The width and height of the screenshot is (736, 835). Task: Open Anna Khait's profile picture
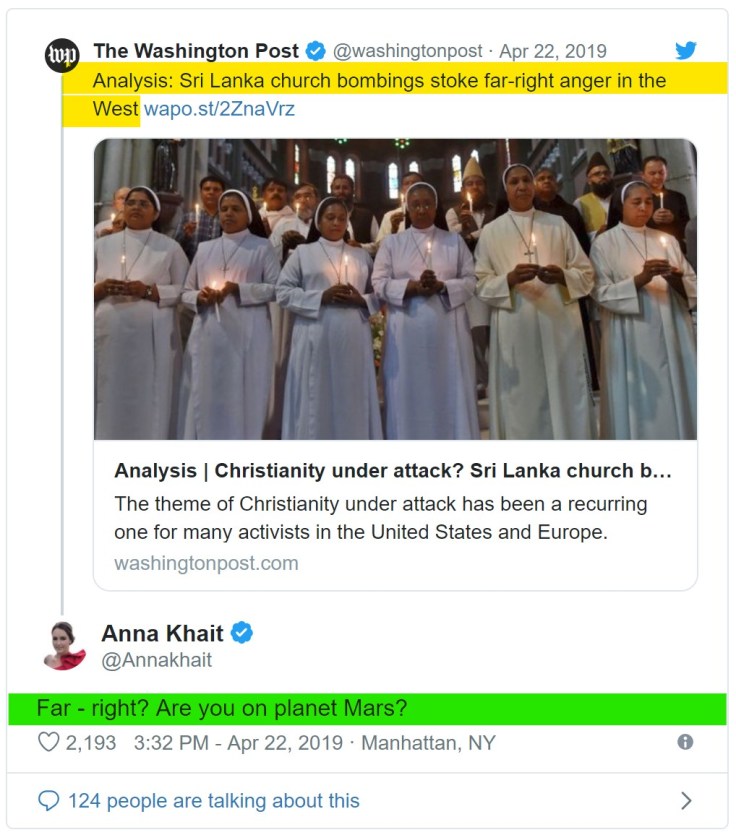click(64, 645)
